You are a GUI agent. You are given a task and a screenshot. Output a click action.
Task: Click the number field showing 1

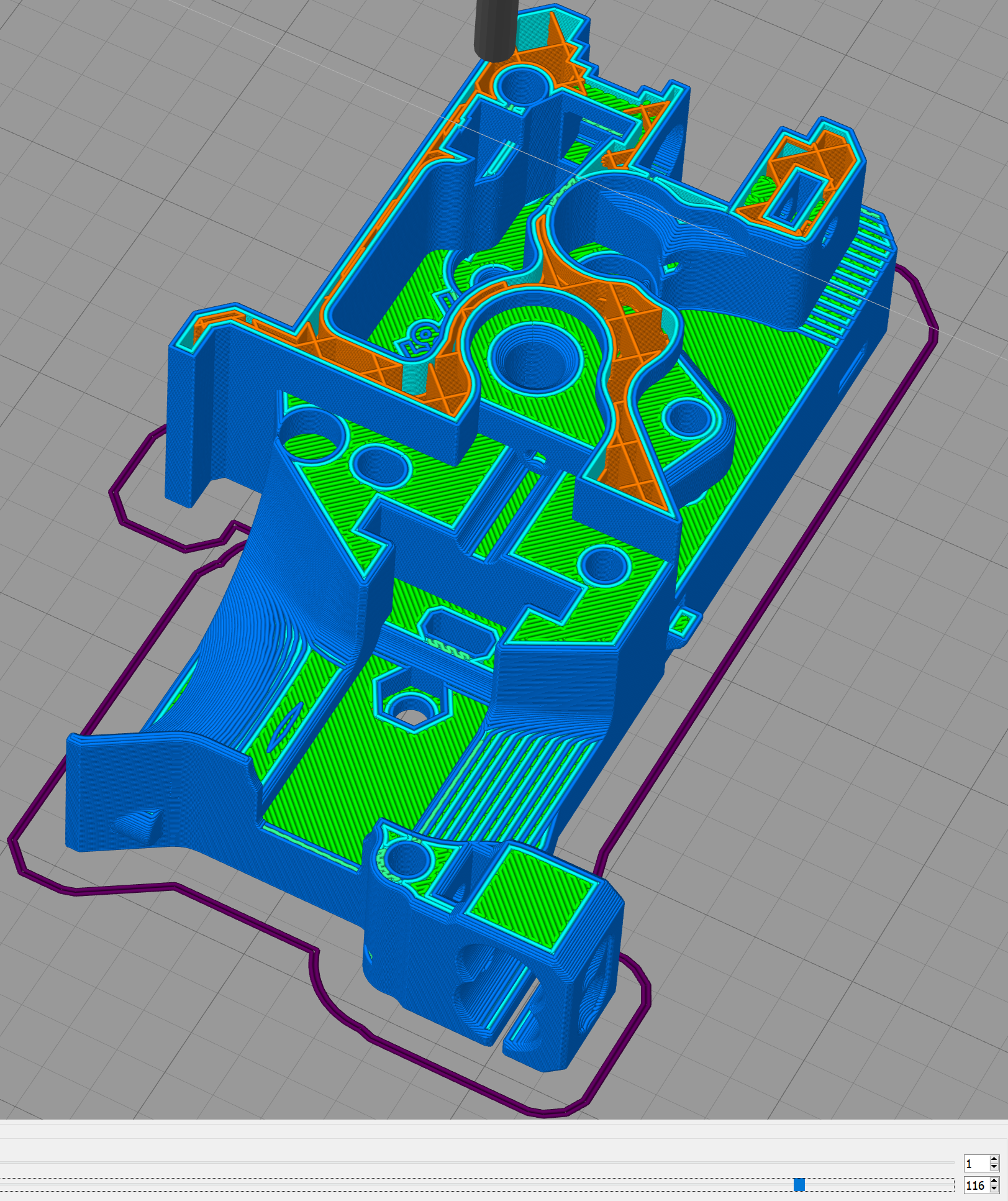(x=976, y=1163)
